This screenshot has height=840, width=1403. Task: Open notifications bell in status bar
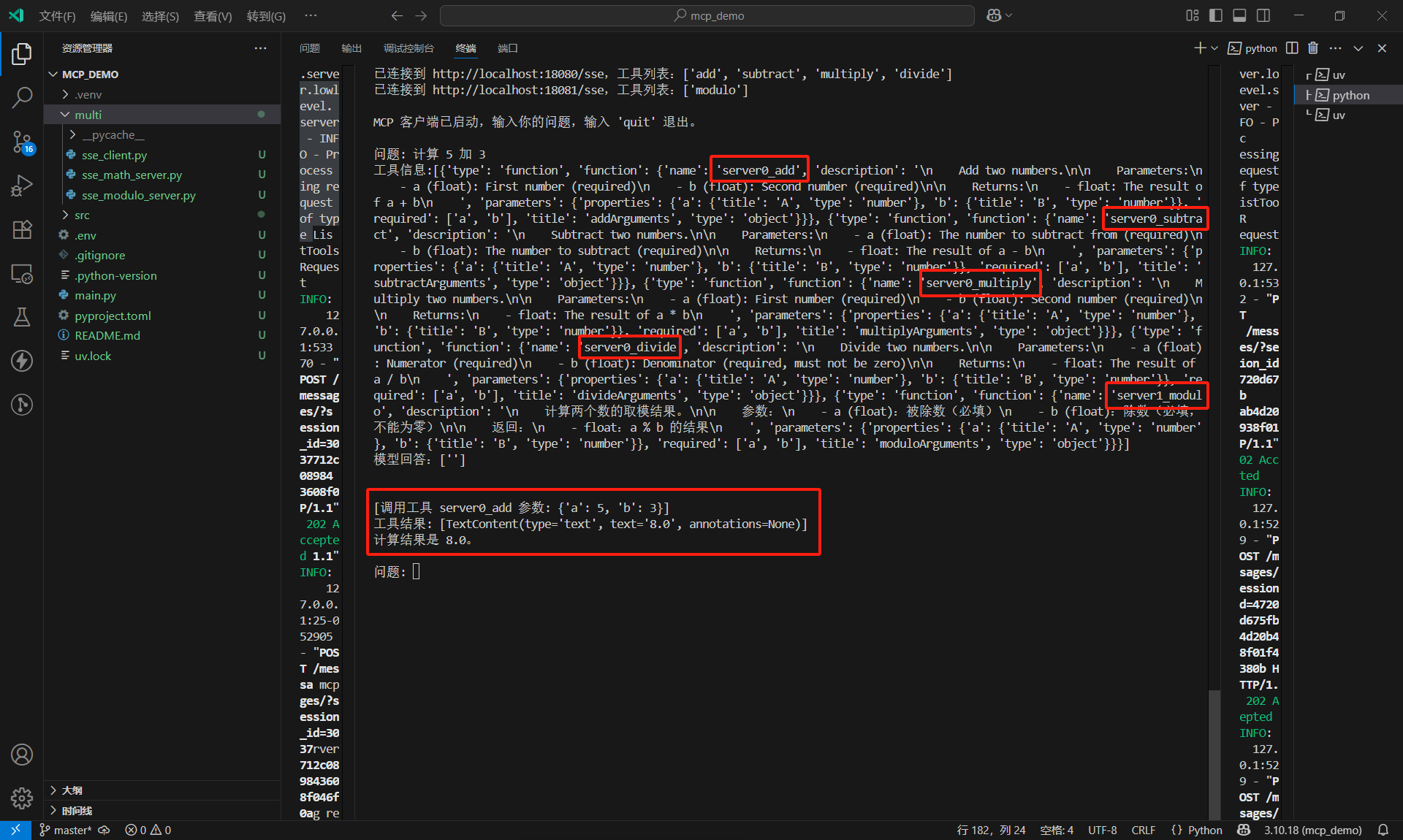coord(1383,831)
